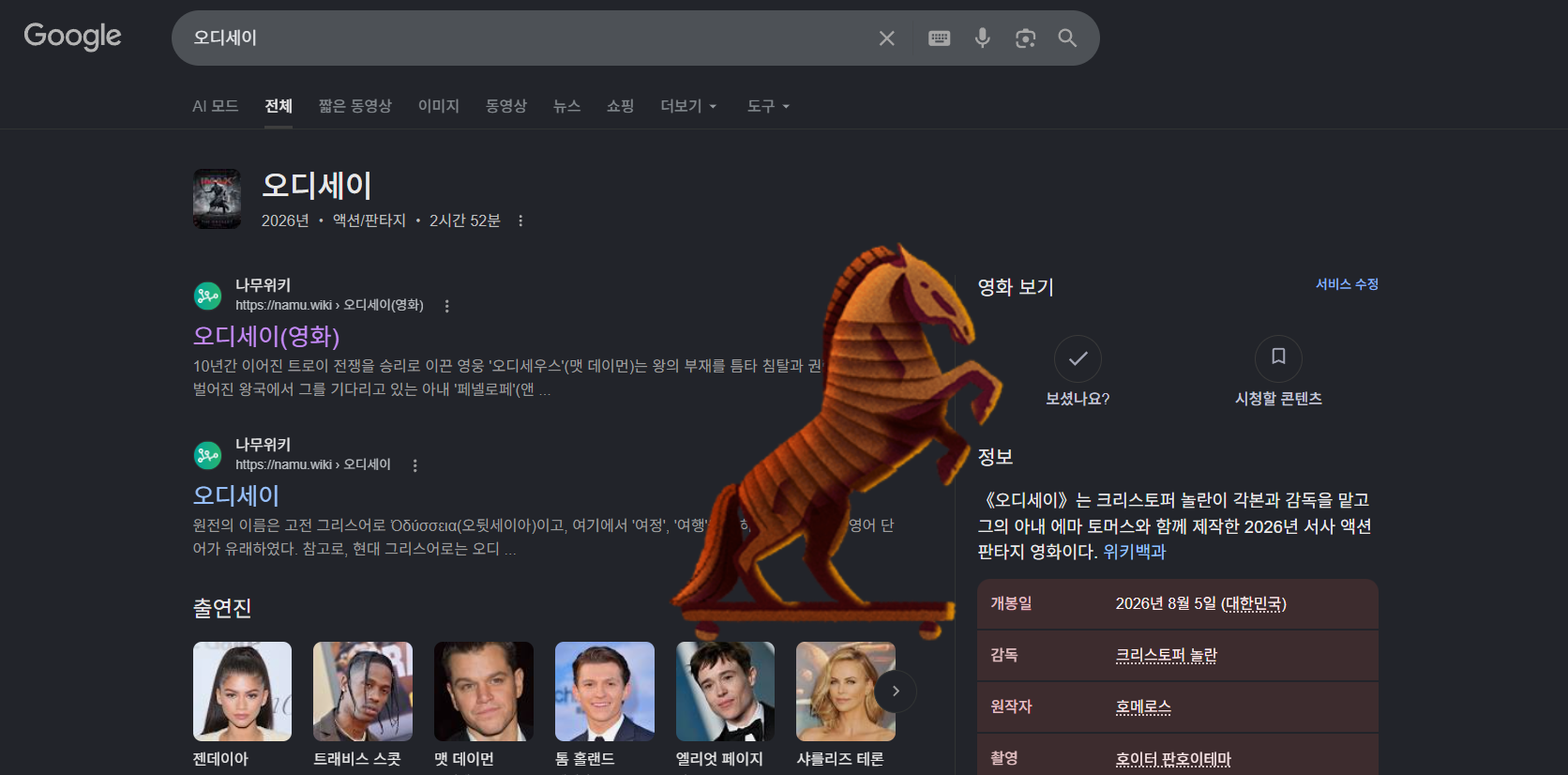Click the magnifier search button
The width and height of the screenshot is (1568, 775).
click(x=1067, y=38)
